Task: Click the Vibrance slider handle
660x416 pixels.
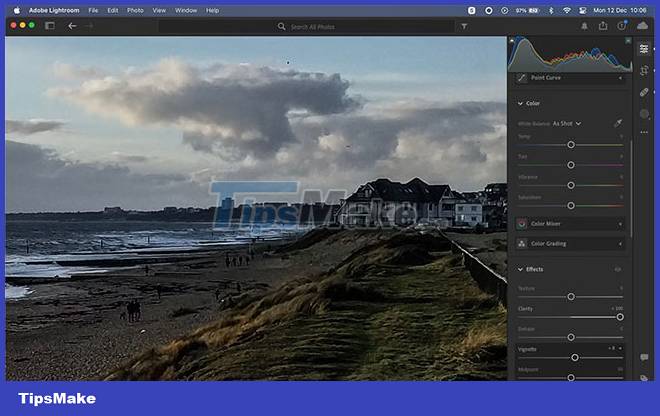Action: tap(571, 185)
